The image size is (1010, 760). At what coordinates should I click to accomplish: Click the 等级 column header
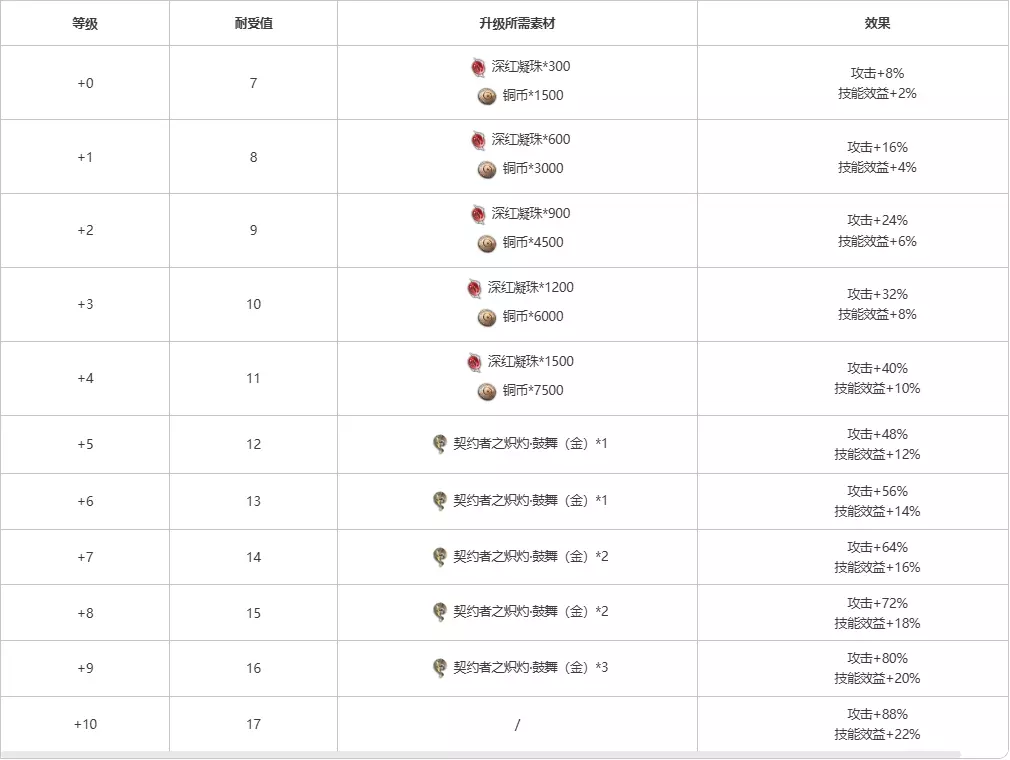[85, 23]
